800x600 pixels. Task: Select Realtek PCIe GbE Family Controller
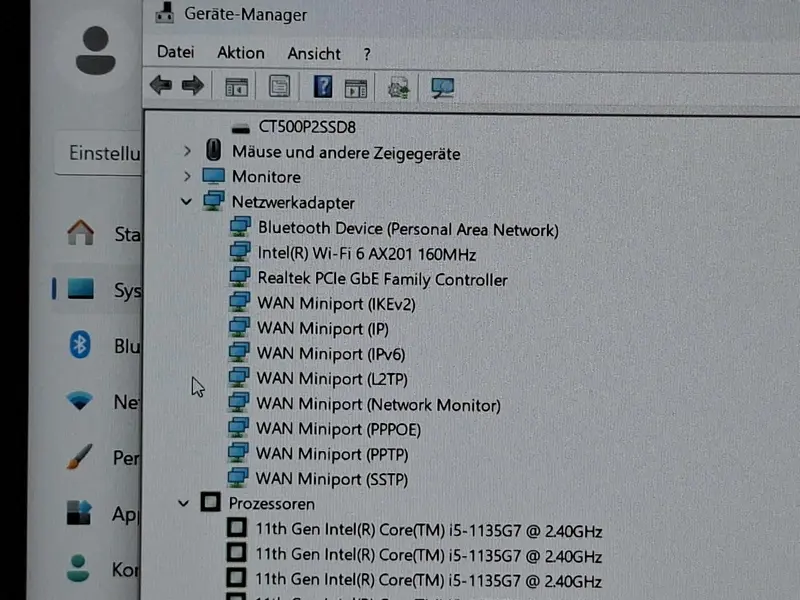(383, 279)
